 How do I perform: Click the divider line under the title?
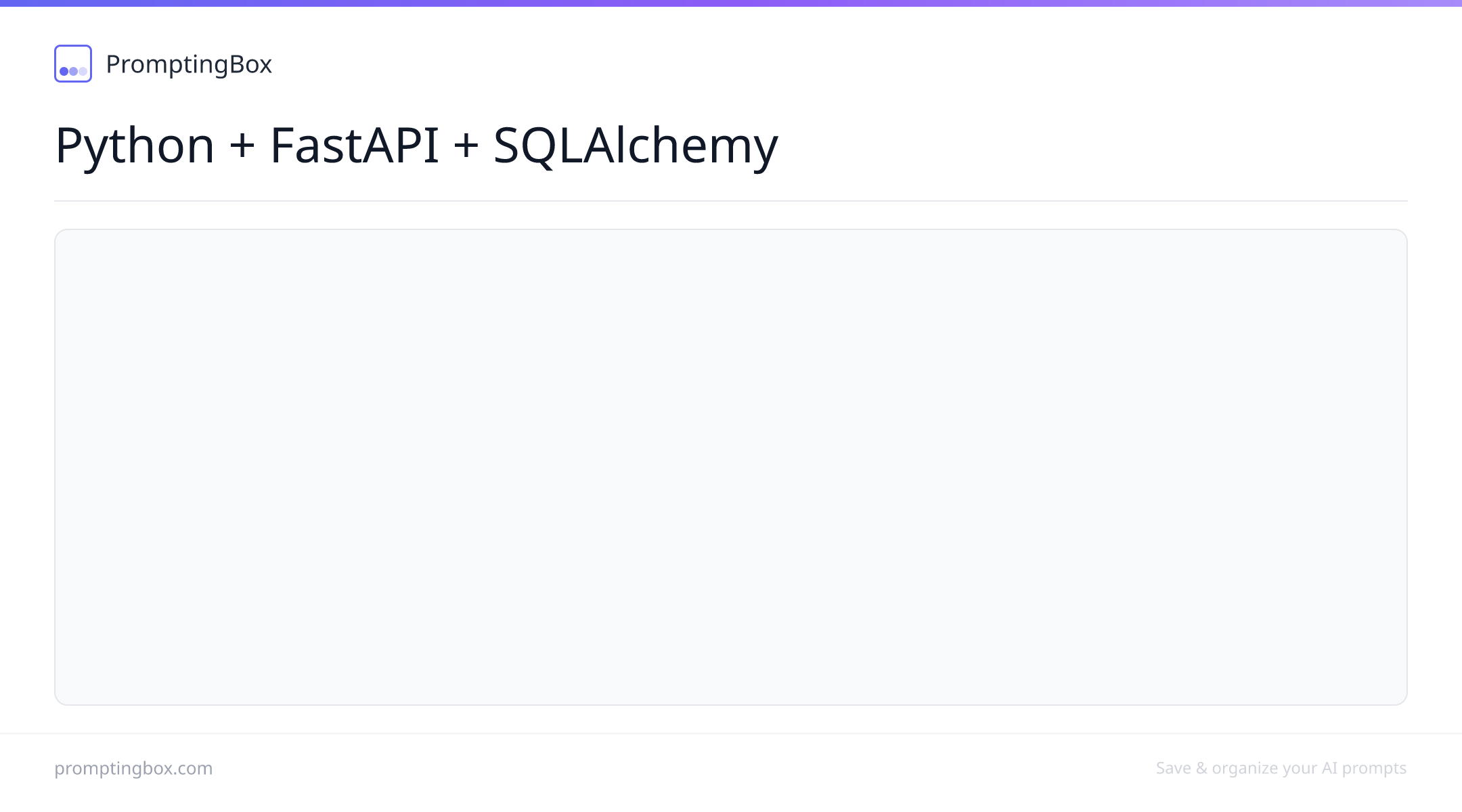[x=731, y=201]
